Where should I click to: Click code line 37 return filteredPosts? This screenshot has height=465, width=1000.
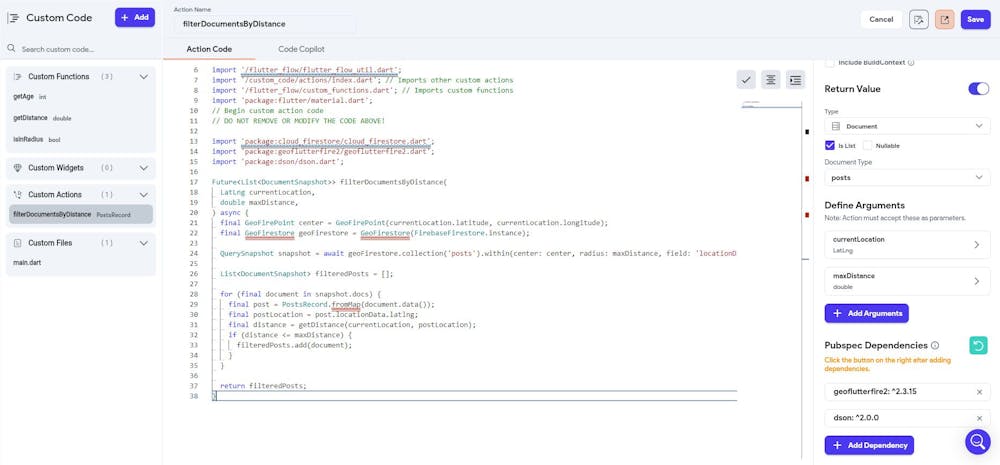tap(263, 386)
